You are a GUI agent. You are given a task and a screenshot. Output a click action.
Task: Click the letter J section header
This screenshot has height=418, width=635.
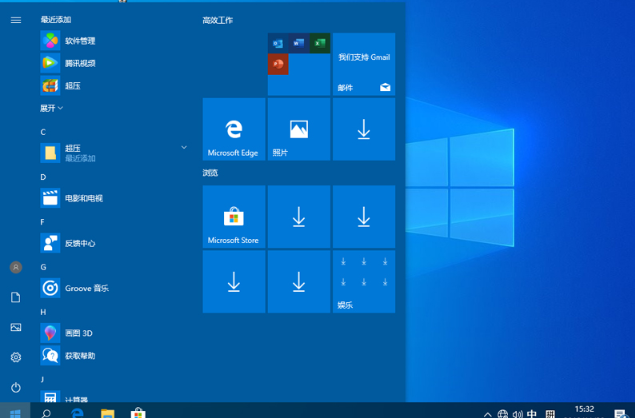coord(42,379)
